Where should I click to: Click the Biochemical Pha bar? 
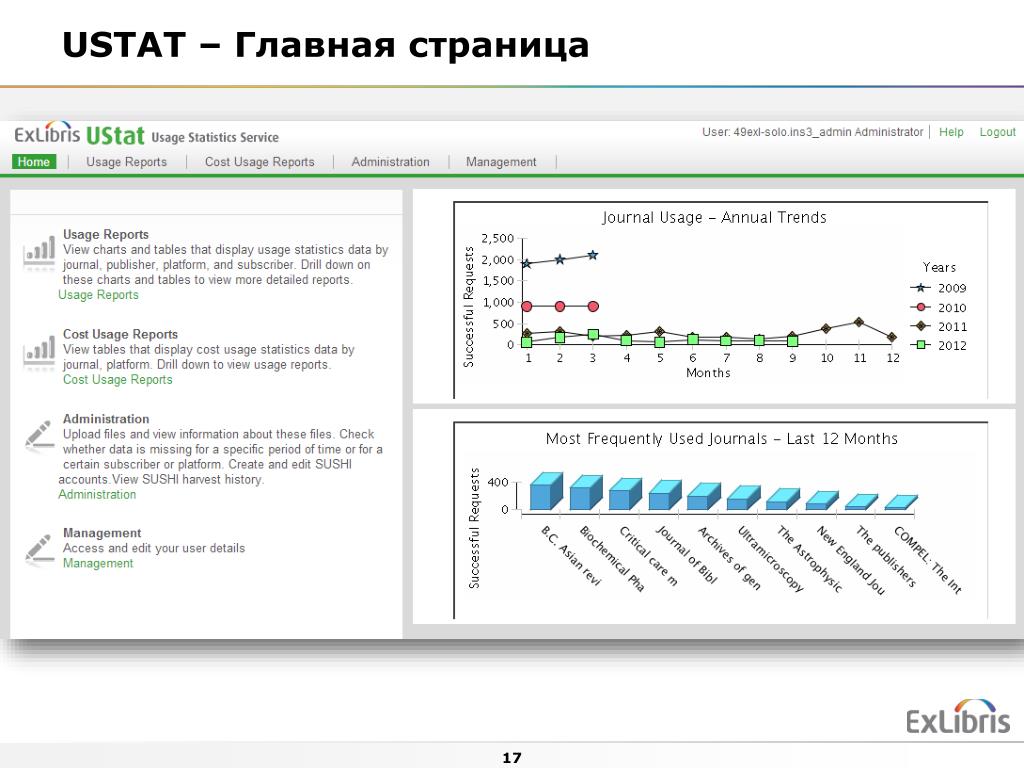[586, 493]
